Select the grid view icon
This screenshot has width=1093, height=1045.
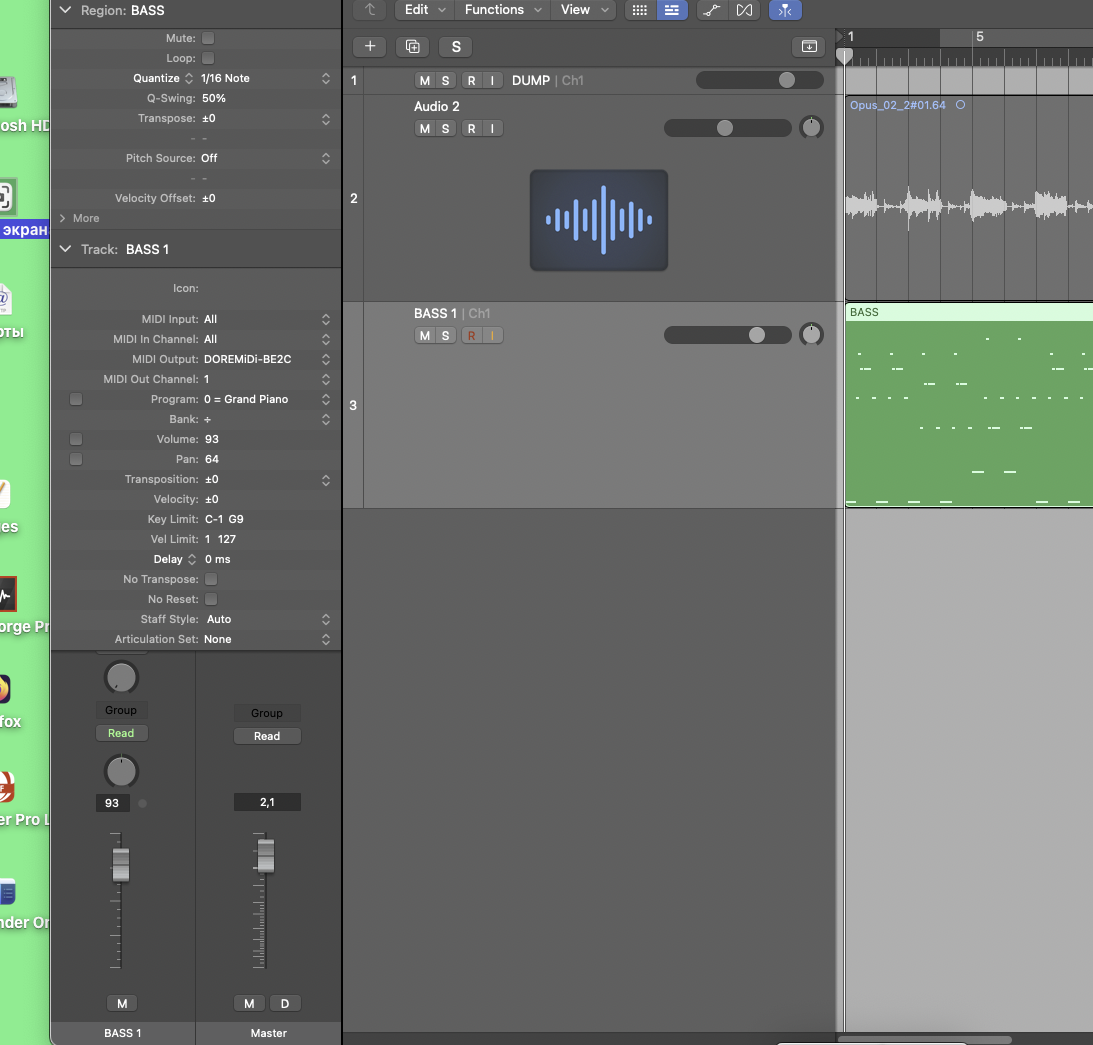639,10
